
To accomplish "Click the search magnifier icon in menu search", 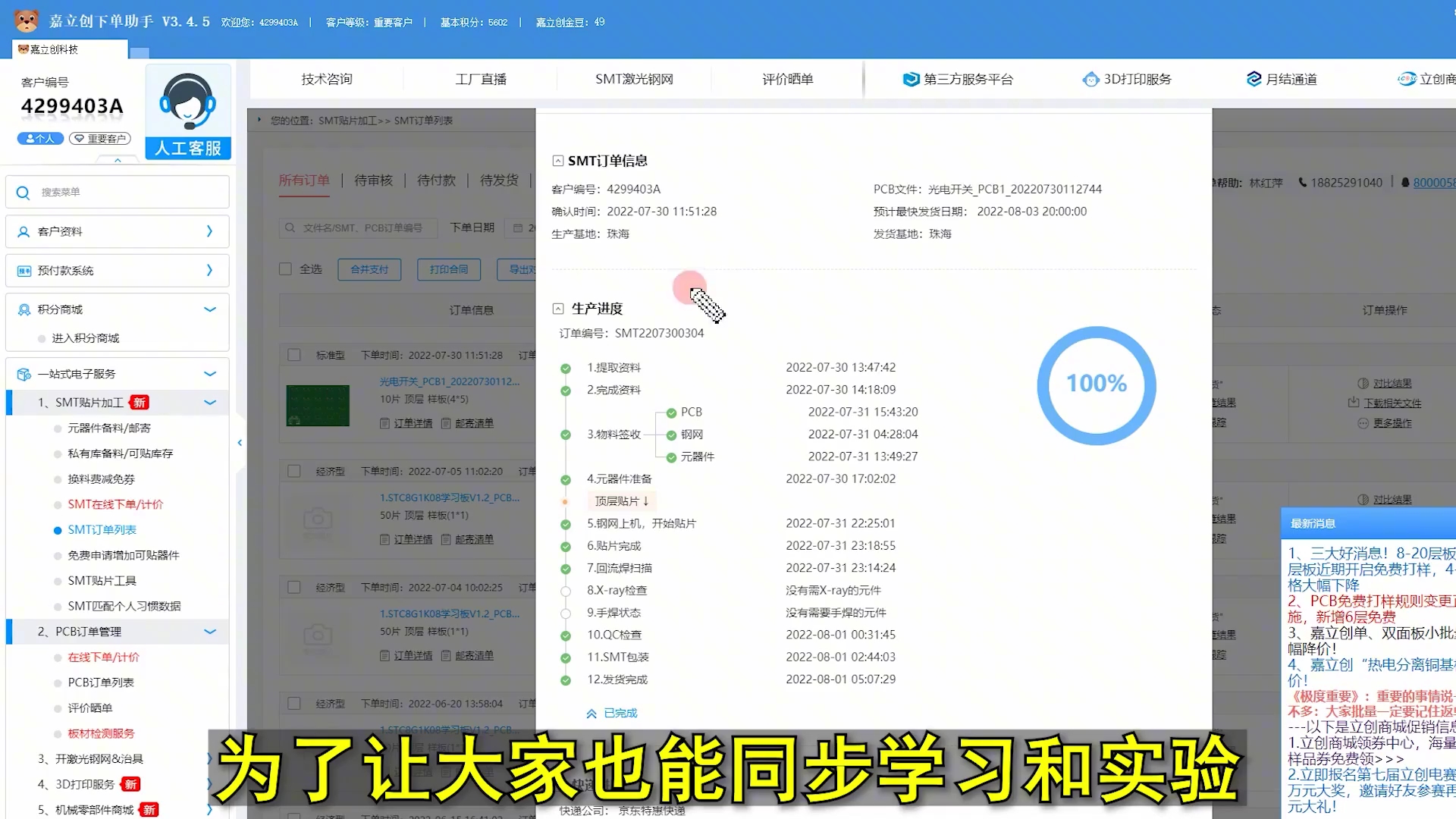I will [x=23, y=193].
